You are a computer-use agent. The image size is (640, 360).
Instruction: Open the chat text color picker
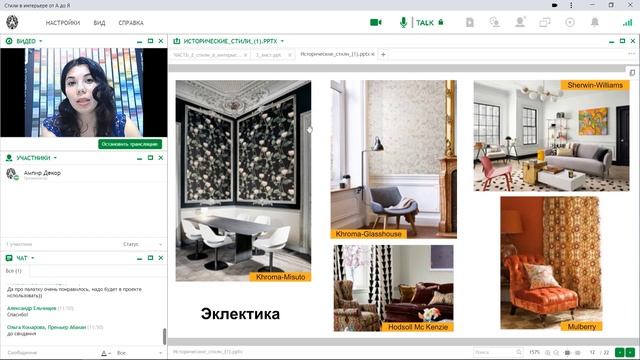point(105,353)
